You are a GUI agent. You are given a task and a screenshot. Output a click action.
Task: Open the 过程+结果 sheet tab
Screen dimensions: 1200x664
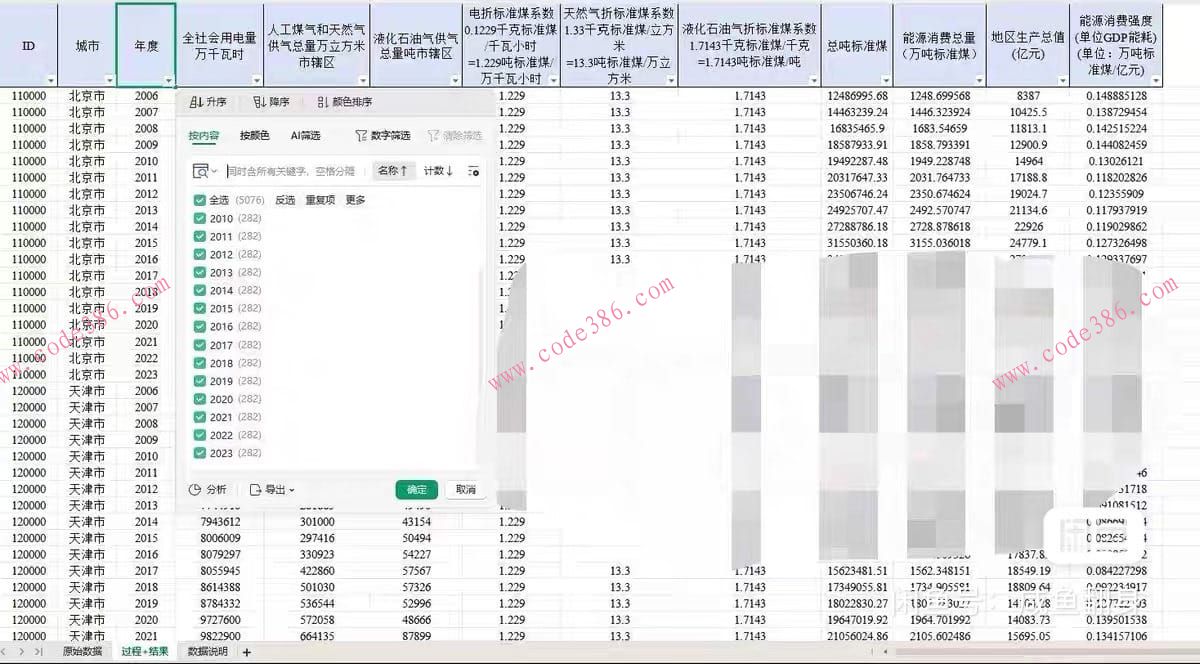coord(144,652)
